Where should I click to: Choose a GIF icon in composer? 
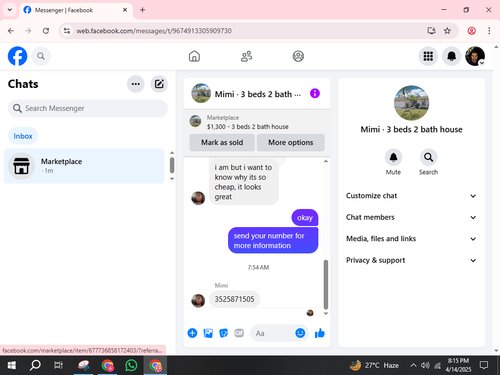click(239, 333)
